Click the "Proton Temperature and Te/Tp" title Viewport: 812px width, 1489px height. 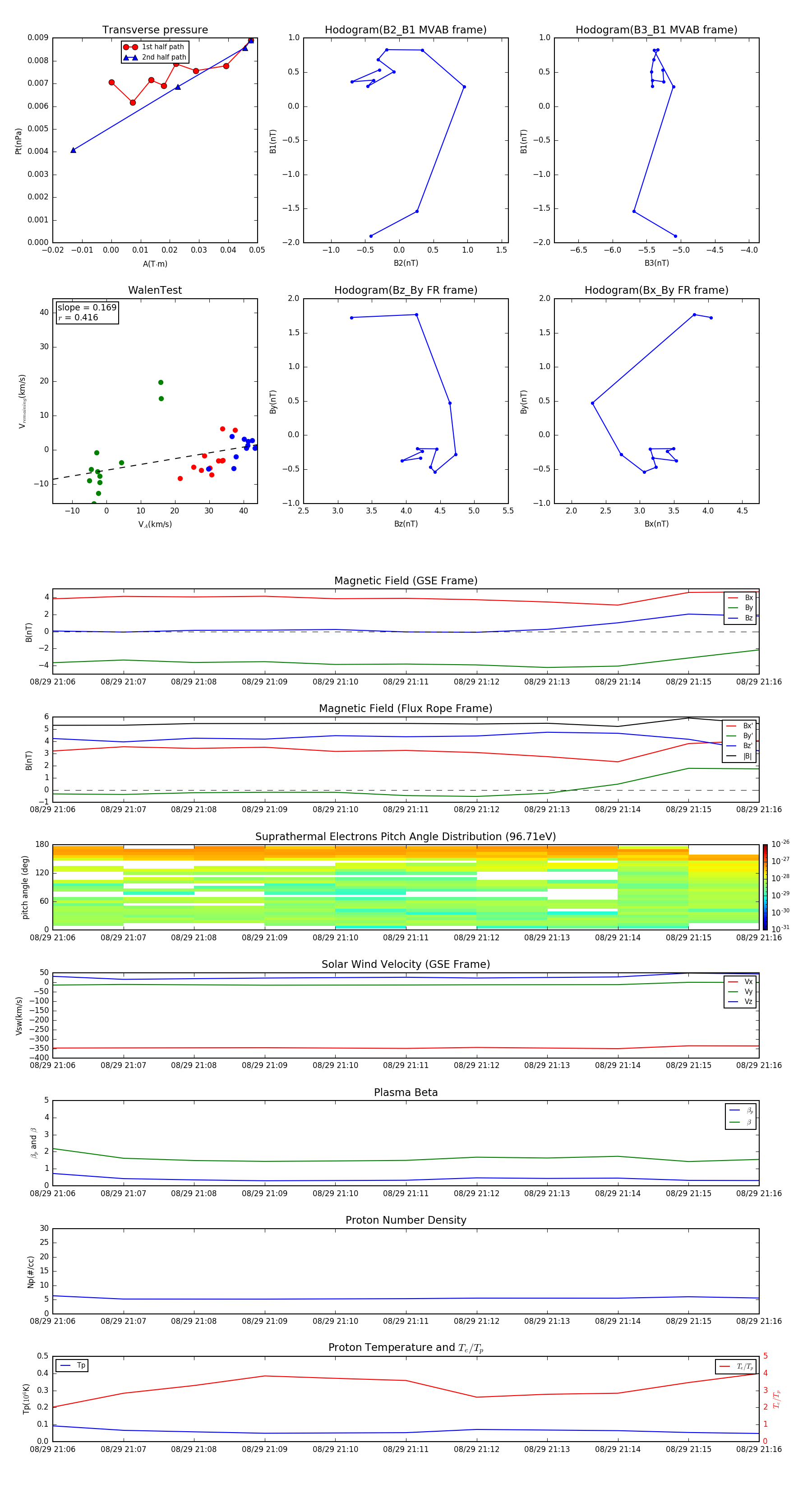click(406, 1348)
